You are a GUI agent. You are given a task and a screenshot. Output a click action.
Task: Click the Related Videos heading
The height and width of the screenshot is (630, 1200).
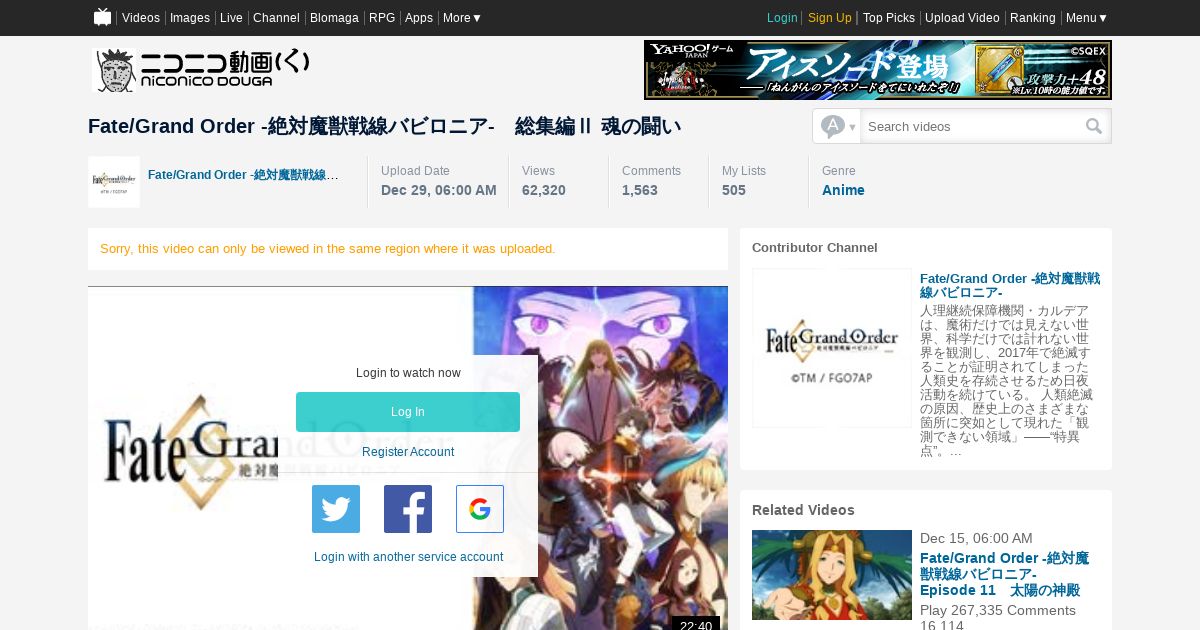coord(803,510)
